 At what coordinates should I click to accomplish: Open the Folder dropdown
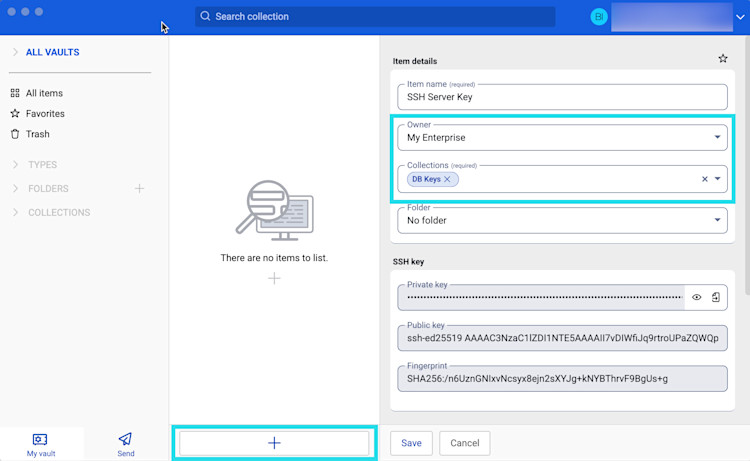point(717,220)
